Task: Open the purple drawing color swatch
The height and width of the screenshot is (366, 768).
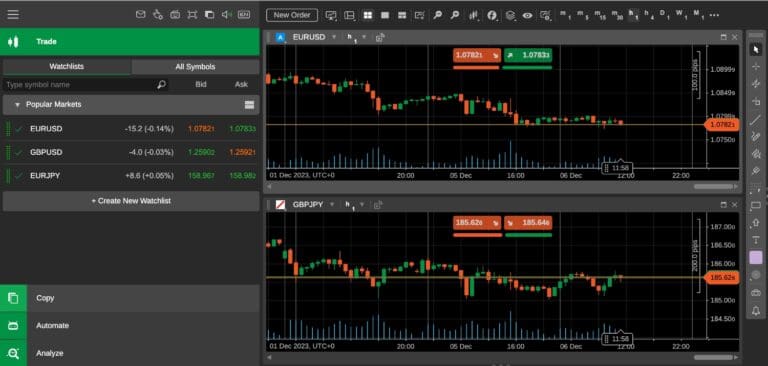Action: point(756,258)
